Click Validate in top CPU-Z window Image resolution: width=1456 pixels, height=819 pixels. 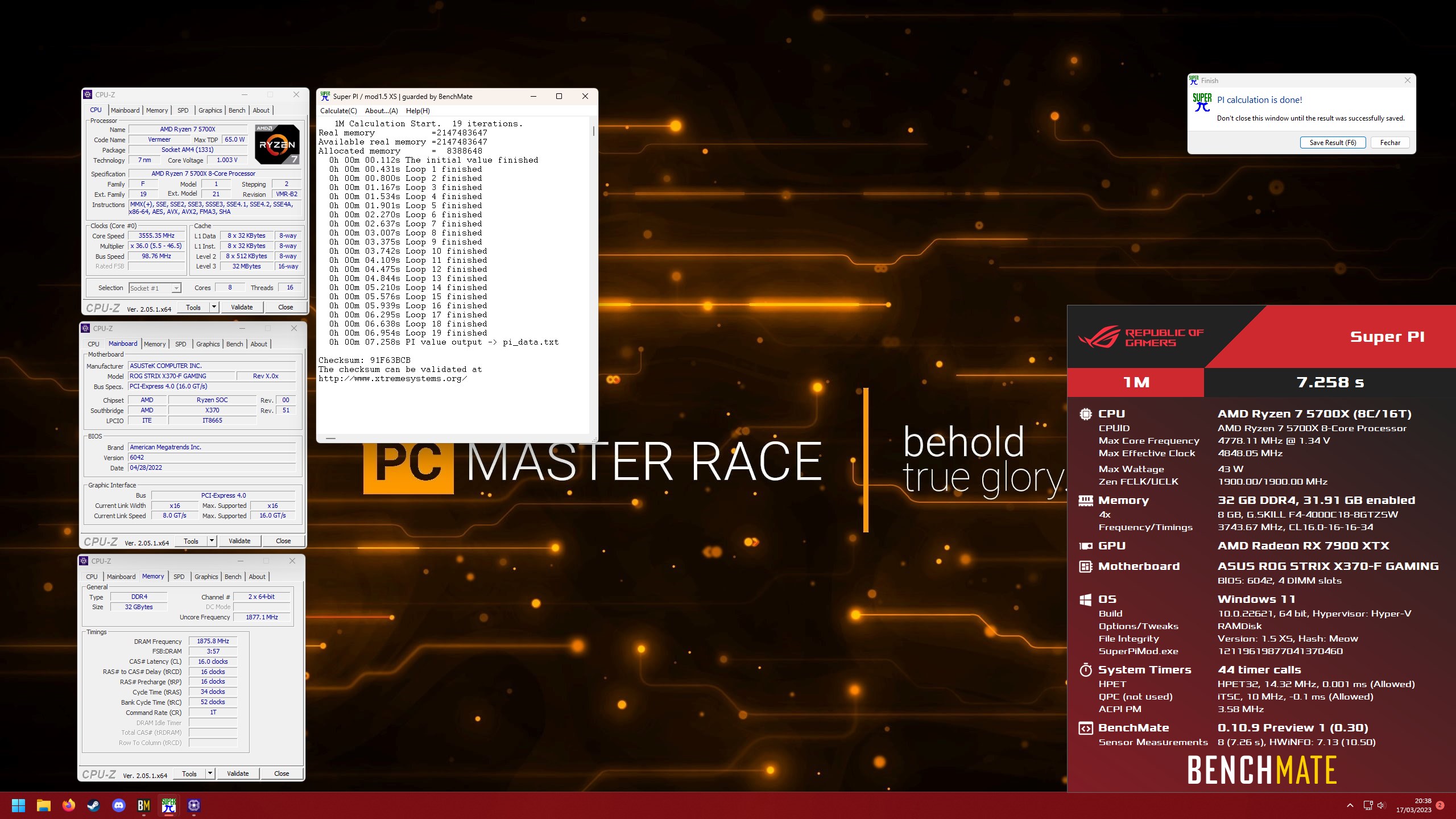(x=242, y=307)
